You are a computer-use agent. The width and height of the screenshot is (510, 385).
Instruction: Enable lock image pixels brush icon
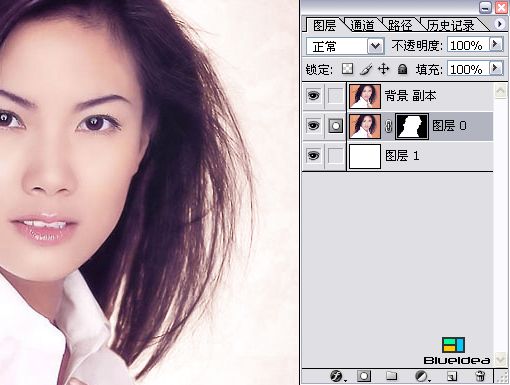[366, 69]
